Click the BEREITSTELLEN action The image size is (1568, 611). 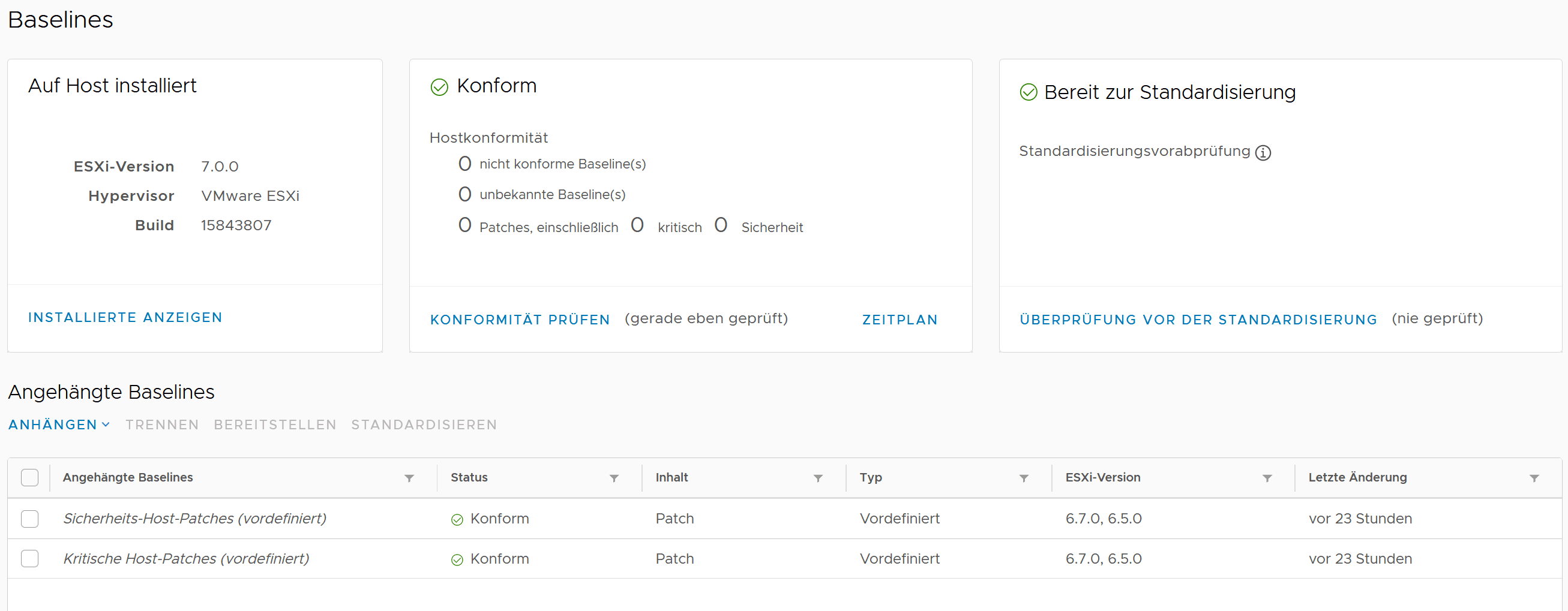pyautogui.click(x=275, y=425)
